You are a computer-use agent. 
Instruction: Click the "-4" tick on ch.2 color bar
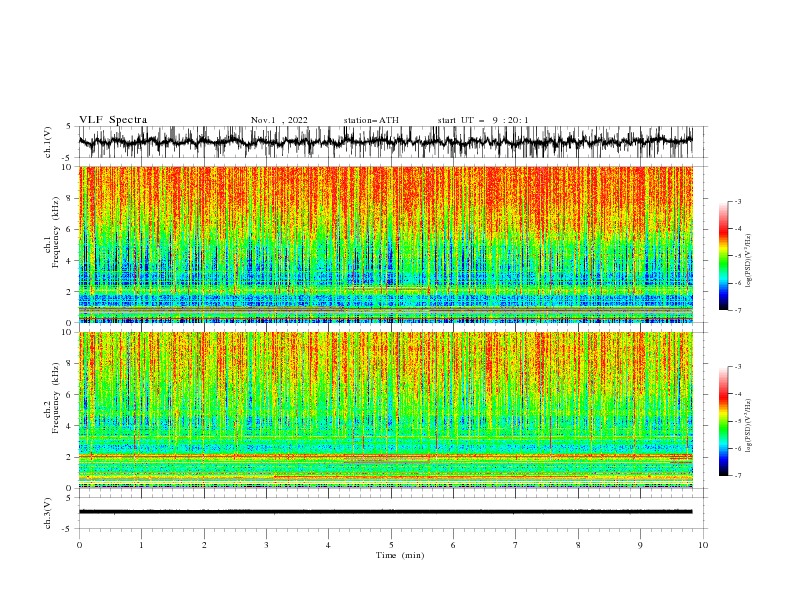point(737,394)
